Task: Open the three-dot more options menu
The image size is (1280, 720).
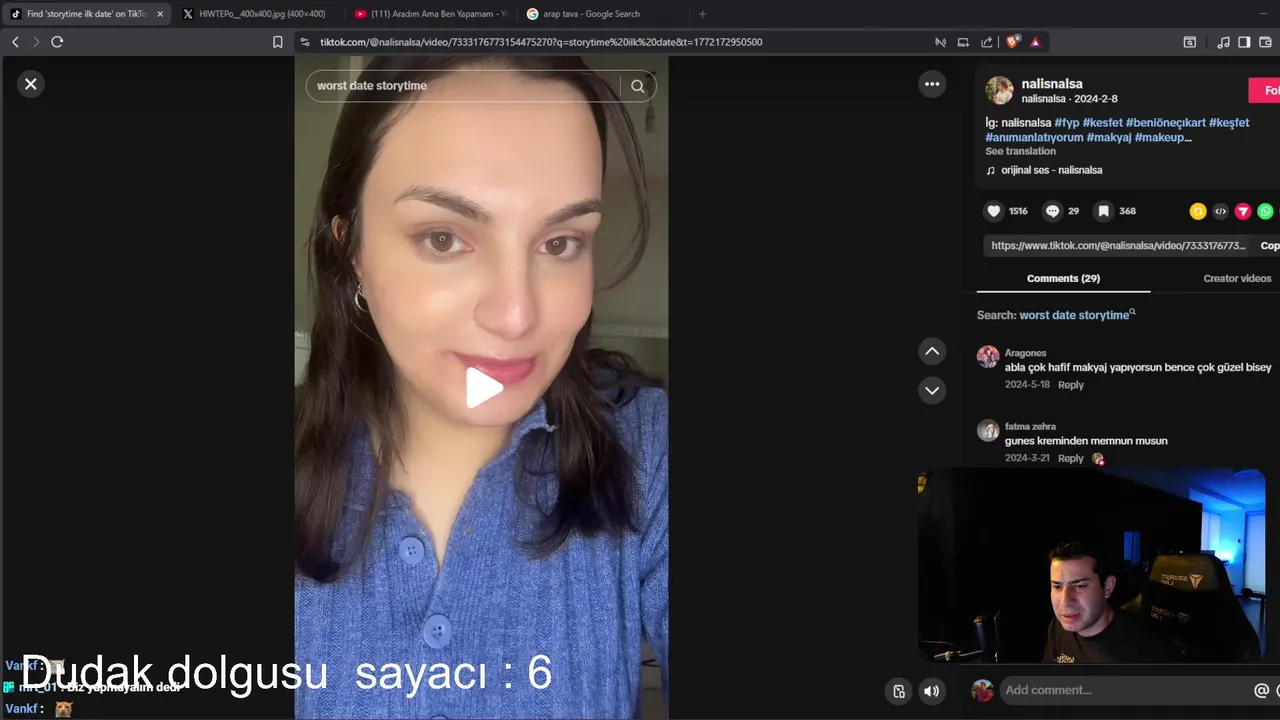Action: point(932,84)
